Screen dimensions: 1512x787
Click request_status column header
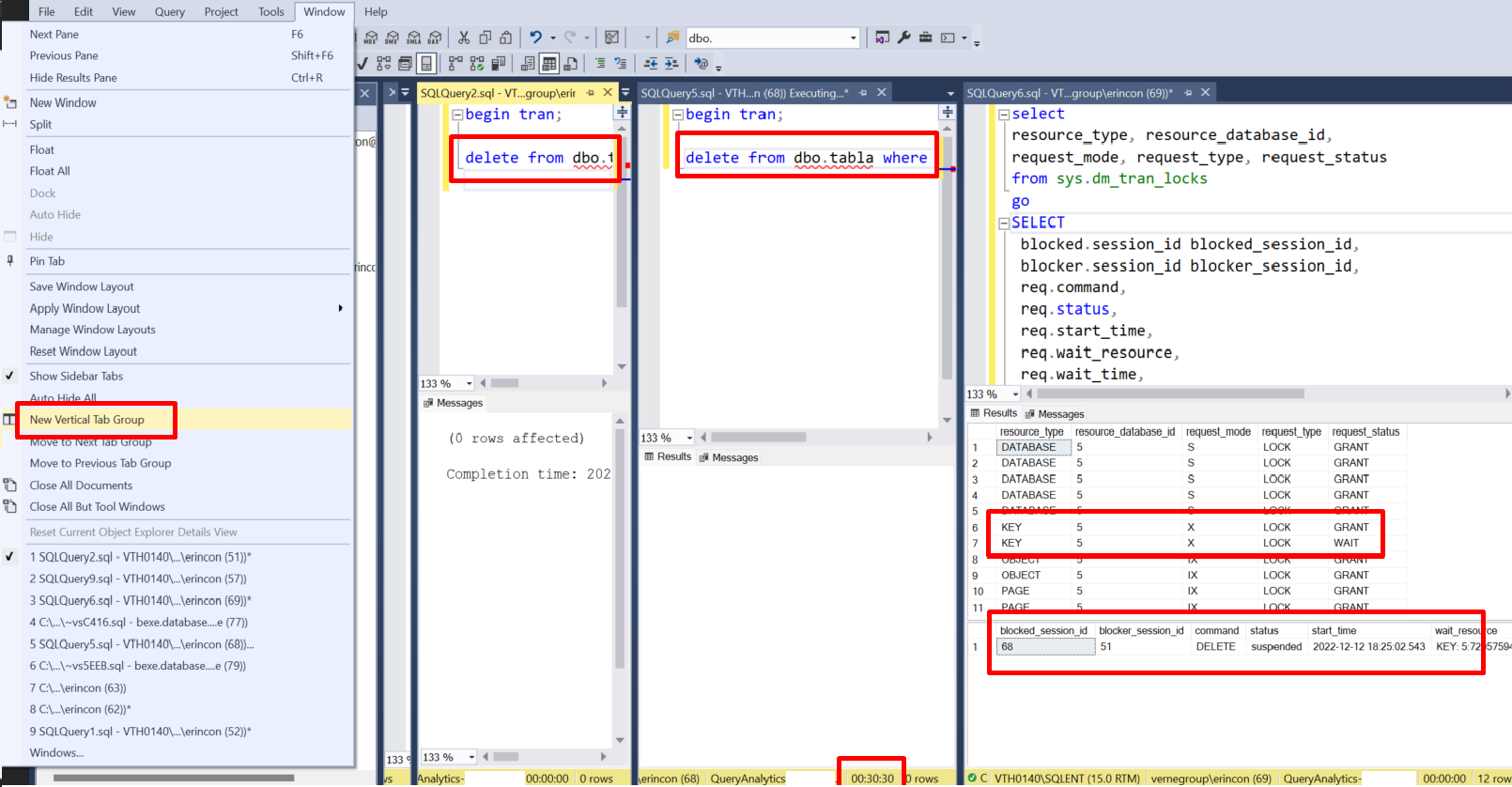(x=1365, y=432)
